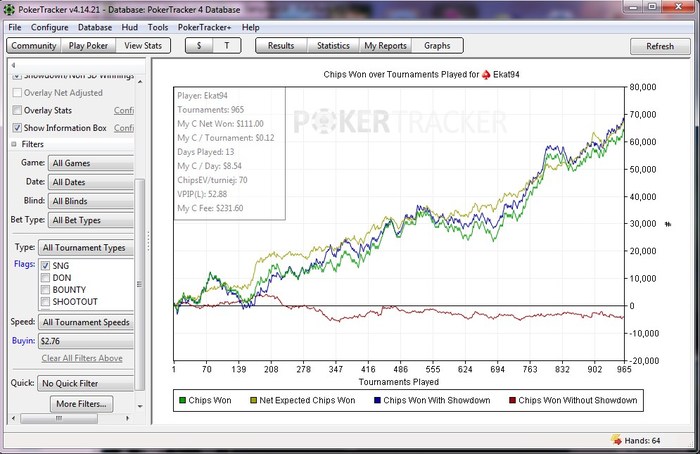Click the sidebar horizontal scrollbar thumb
Viewport: 700px width, 454px height.
point(58,418)
